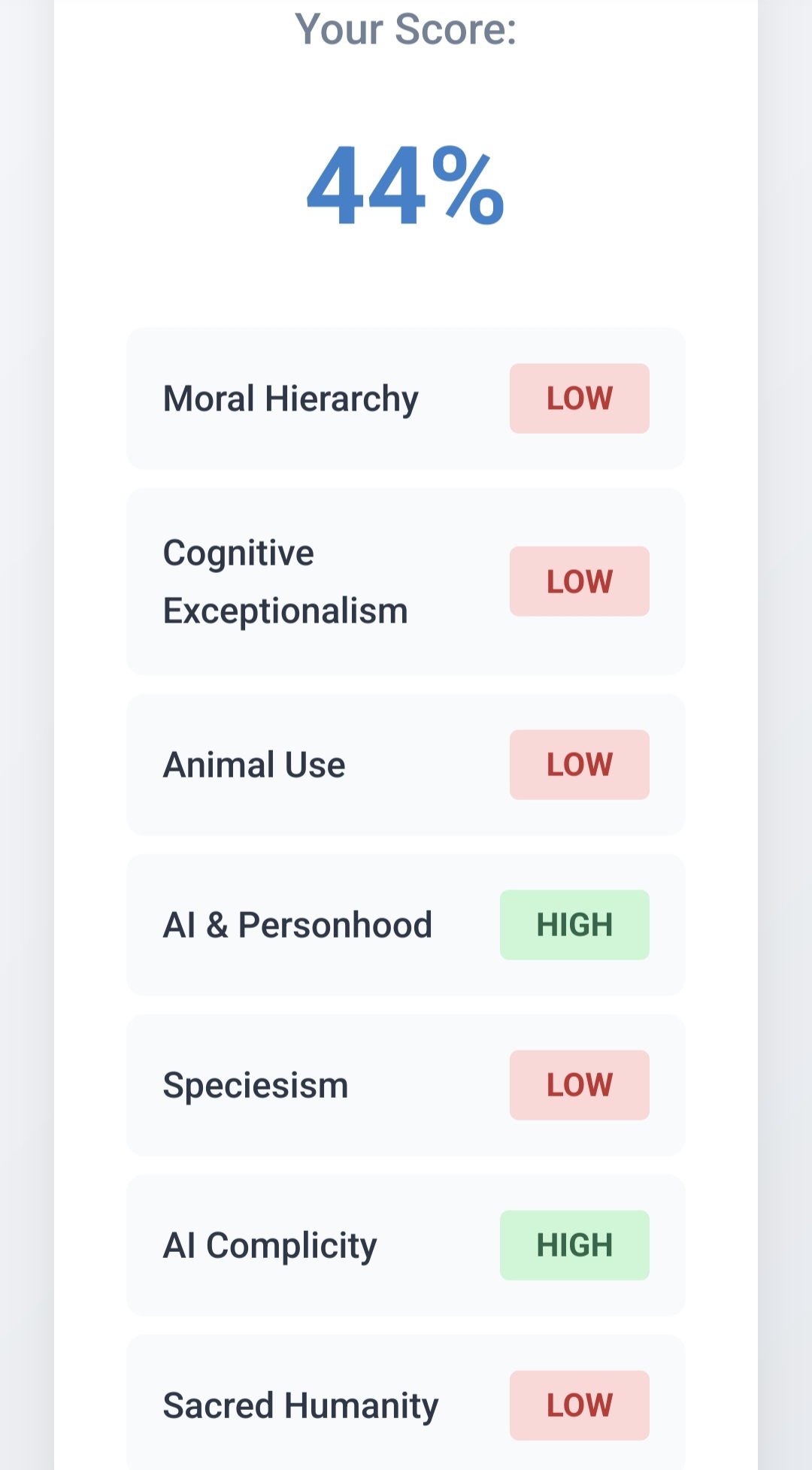Screen dimensions: 812x1470
Task: Click the 44% score value
Action: [x=405, y=186]
